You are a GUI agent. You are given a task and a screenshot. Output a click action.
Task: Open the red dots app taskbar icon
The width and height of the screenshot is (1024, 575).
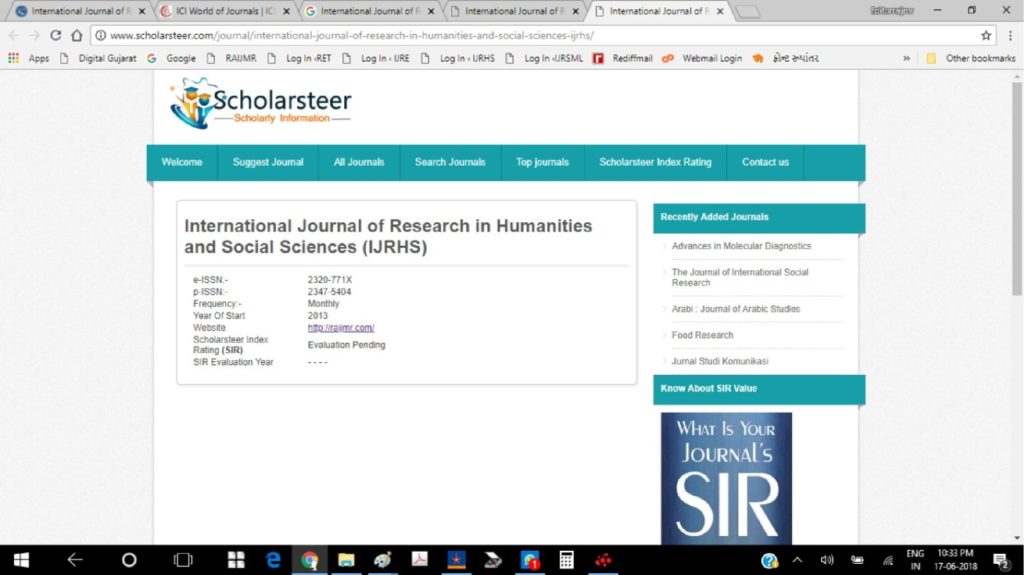[x=603, y=560]
